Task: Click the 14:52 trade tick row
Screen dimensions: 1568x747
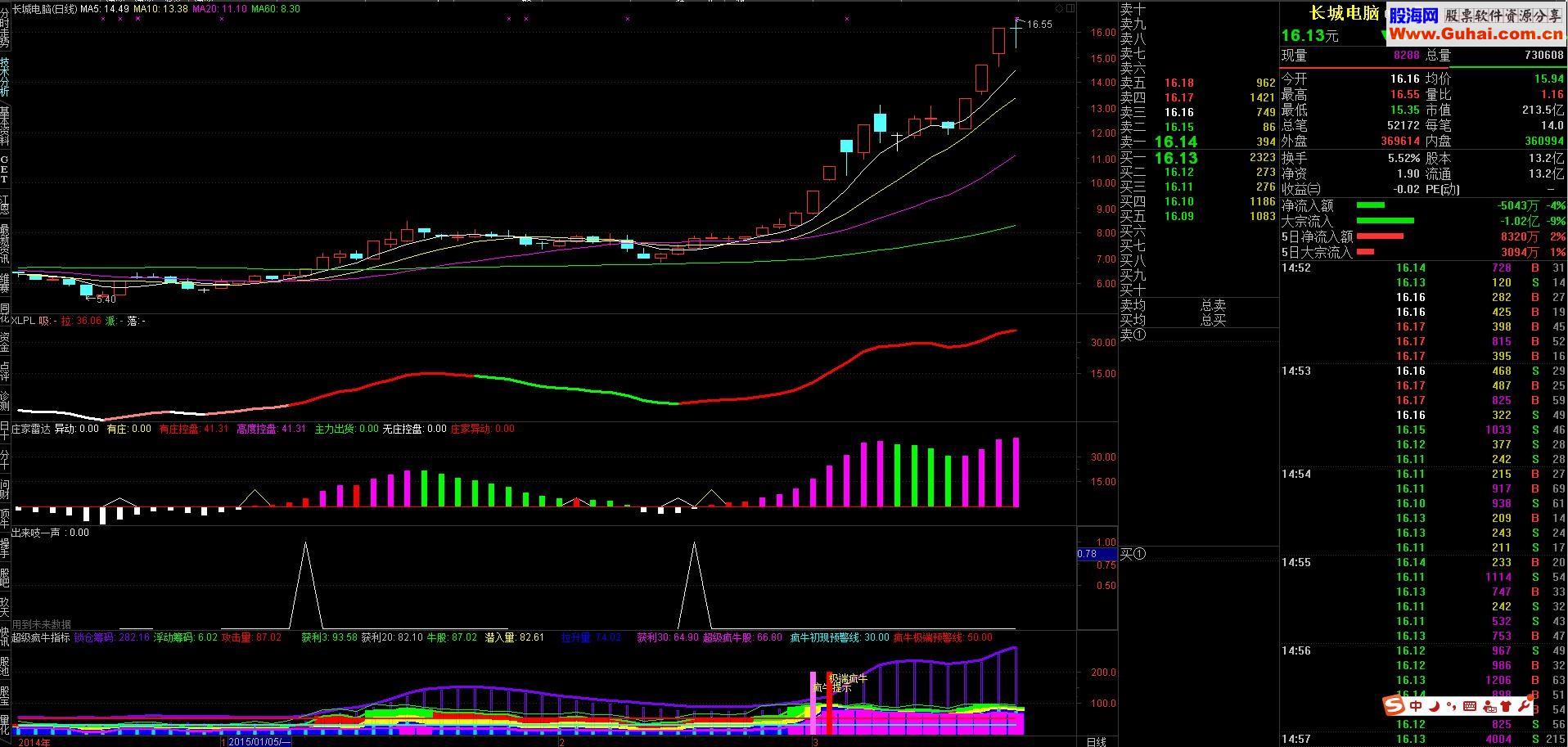Action: coord(1422,268)
